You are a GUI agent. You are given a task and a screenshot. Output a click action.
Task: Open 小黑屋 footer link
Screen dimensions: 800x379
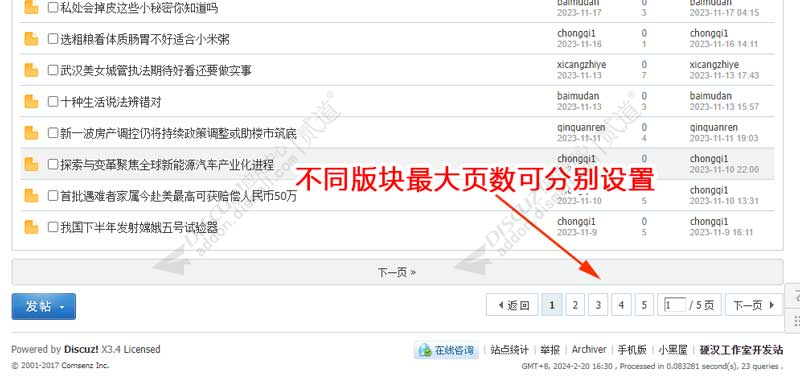(673, 350)
